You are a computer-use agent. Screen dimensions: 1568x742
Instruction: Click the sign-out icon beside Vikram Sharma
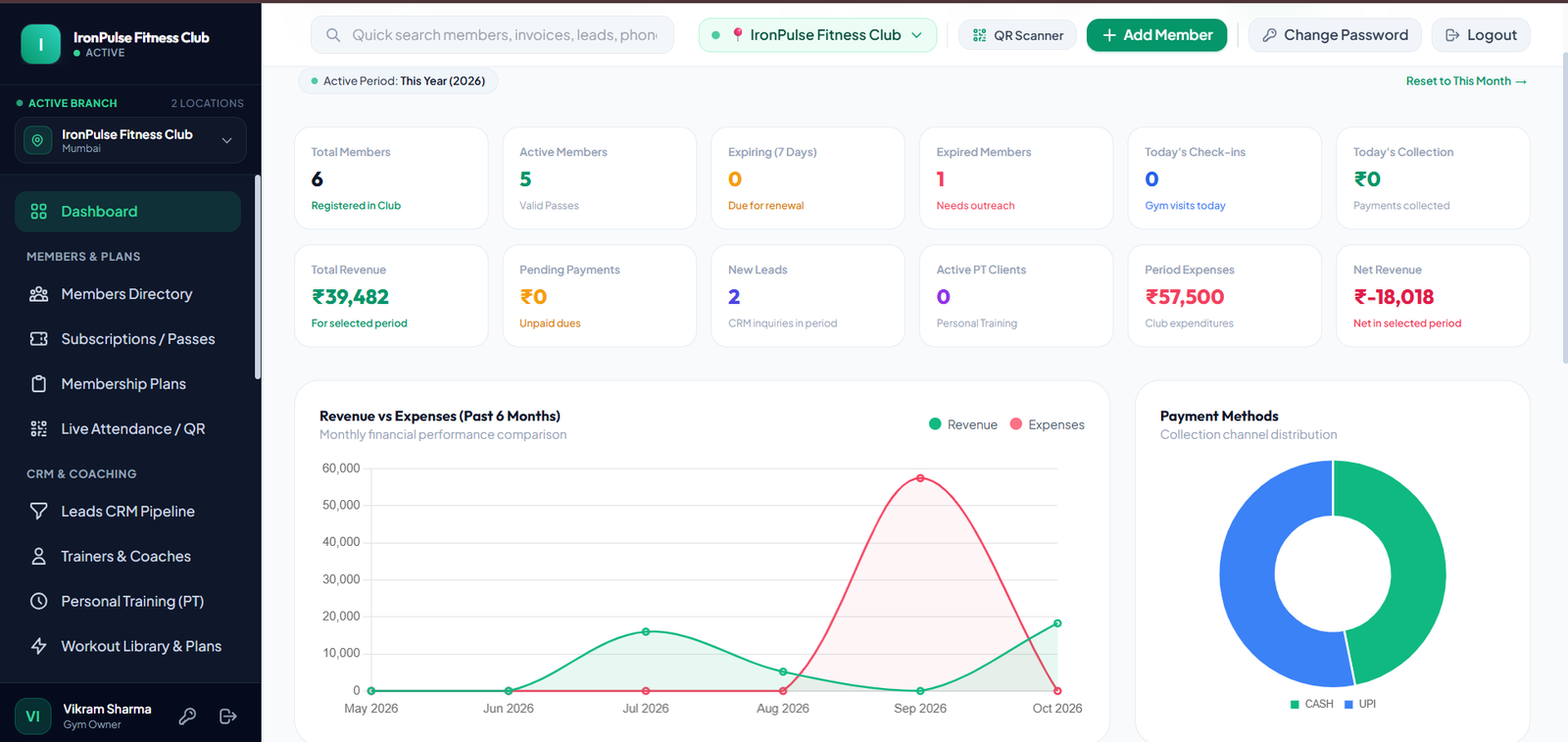coord(228,717)
